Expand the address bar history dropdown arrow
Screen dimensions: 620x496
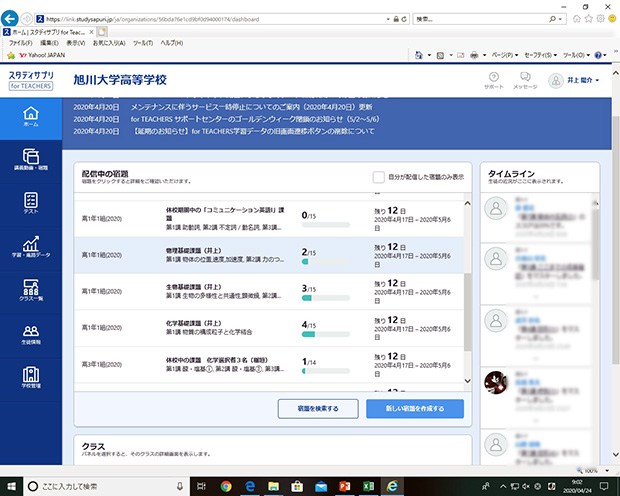coord(388,19)
